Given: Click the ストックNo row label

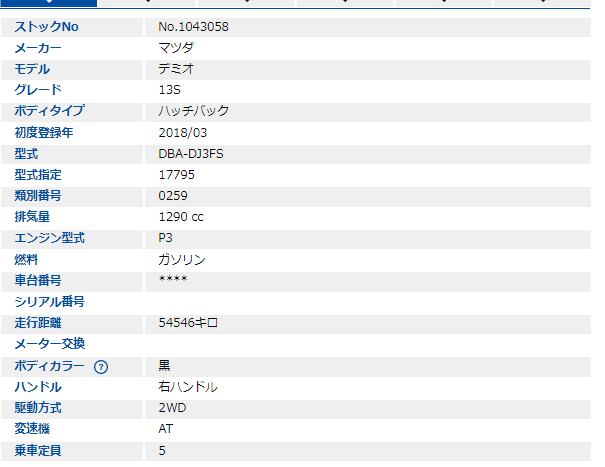Looking at the screenshot, I should click(46, 27).
